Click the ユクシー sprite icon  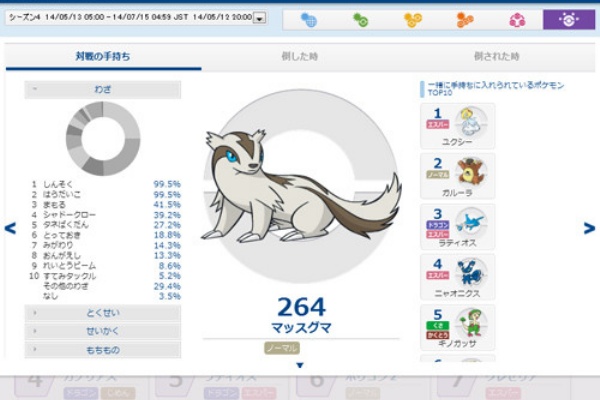471,122
